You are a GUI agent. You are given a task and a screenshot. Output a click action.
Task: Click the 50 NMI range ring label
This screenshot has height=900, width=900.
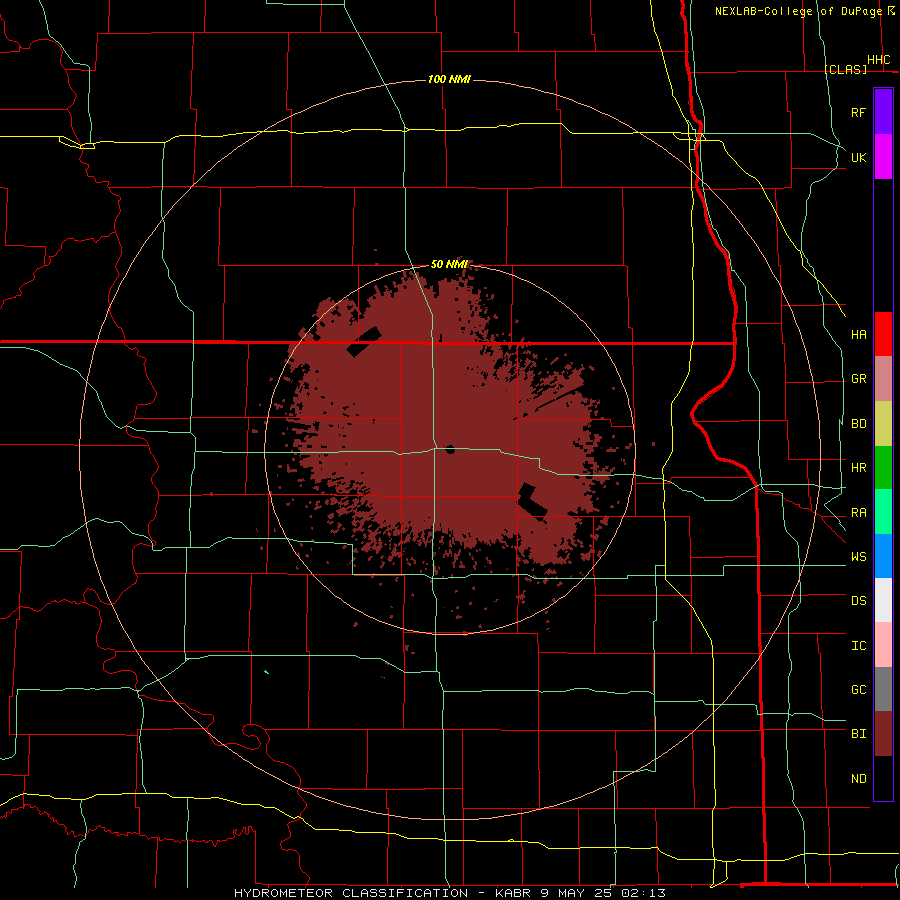[x=449, y=264]
